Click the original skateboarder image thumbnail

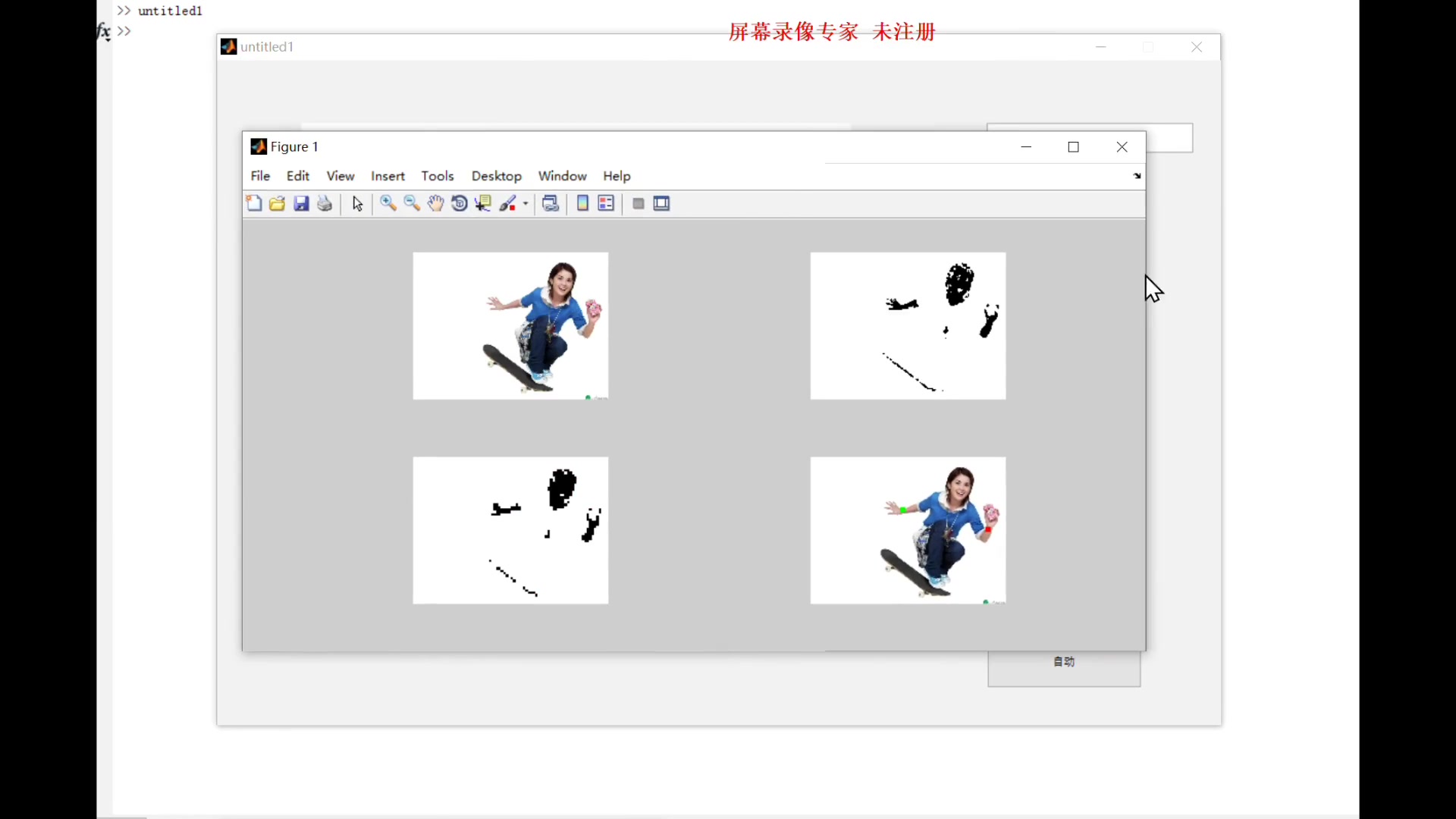coord(510,325)
